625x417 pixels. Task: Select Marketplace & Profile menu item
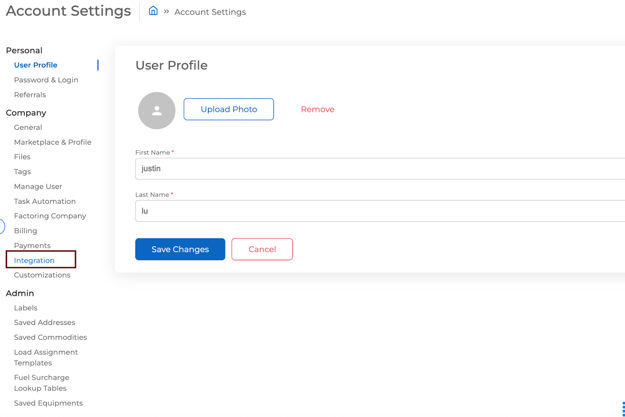click(53, 142)
